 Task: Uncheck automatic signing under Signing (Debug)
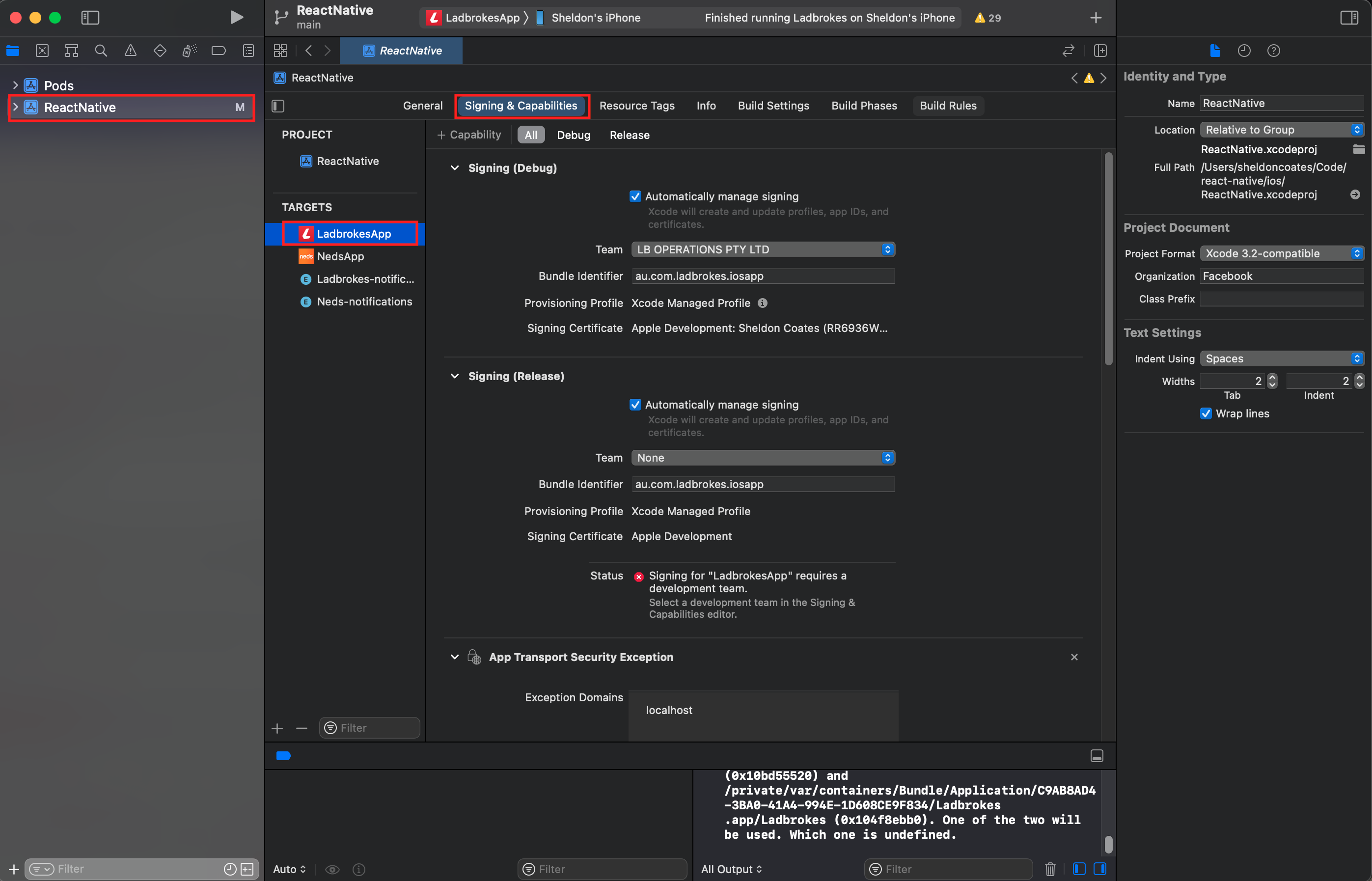tap(635, 196)
